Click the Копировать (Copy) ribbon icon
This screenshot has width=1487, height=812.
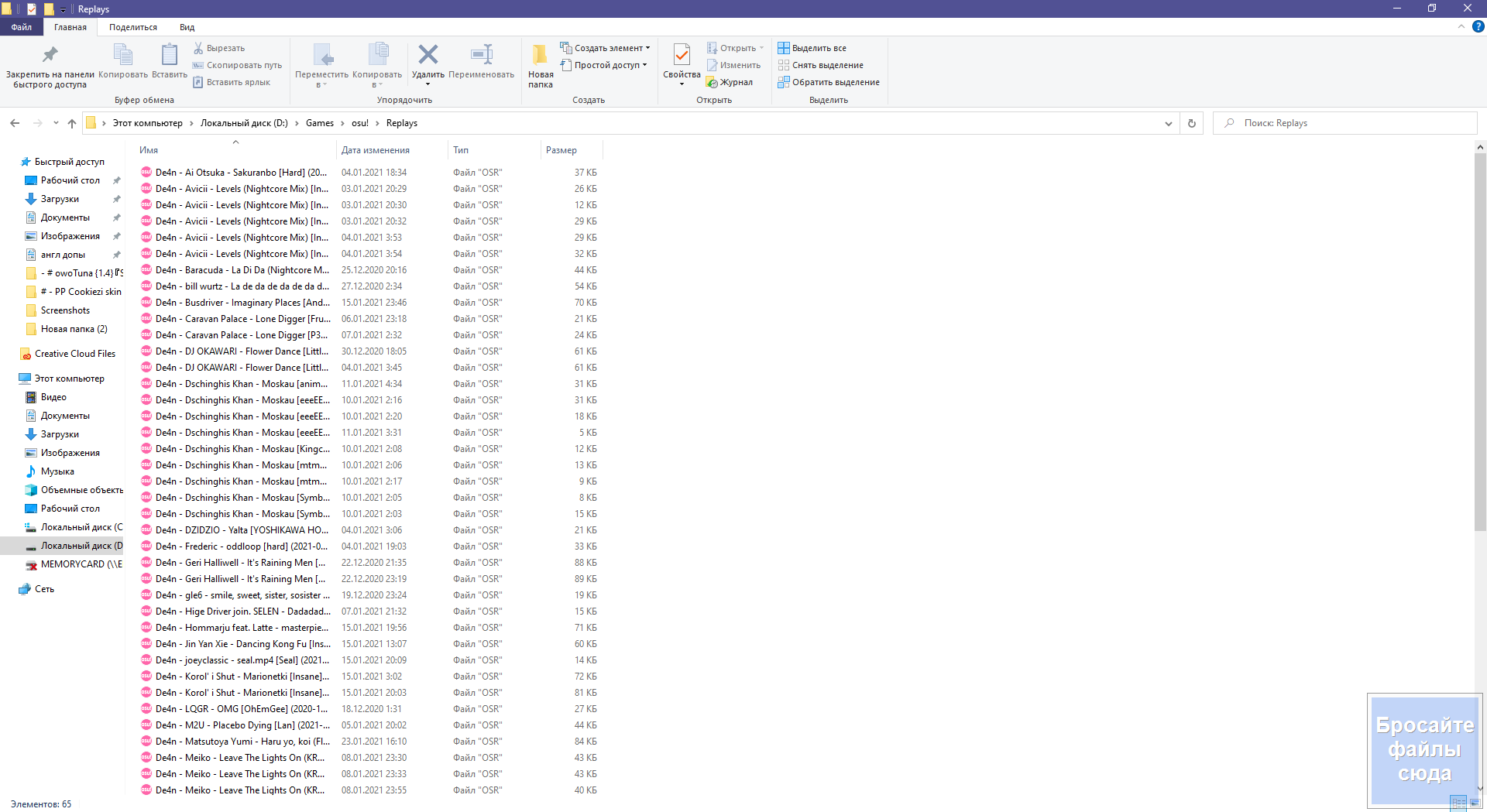123,55
